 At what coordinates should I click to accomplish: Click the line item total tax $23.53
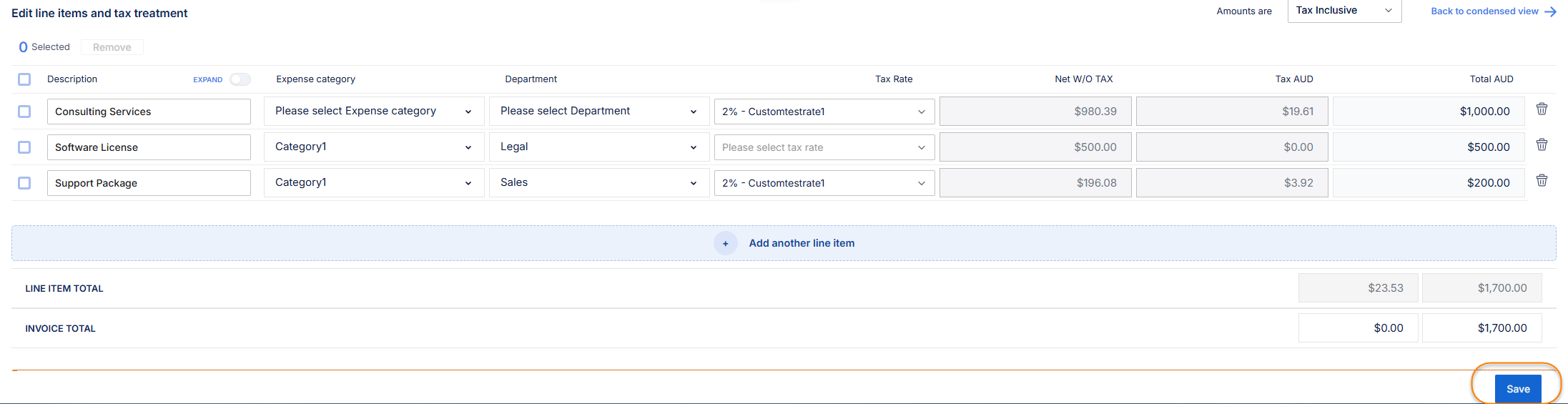pos(1358,288)
